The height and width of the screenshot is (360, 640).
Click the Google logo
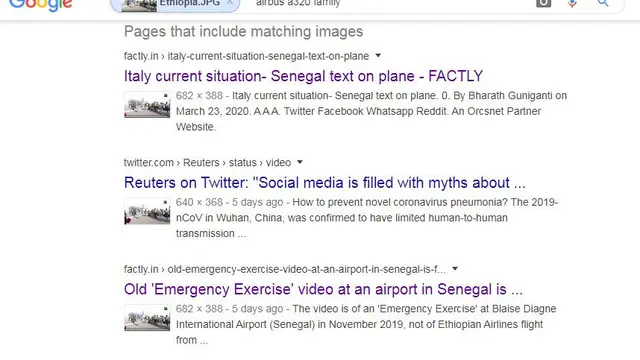pos(41,5)
